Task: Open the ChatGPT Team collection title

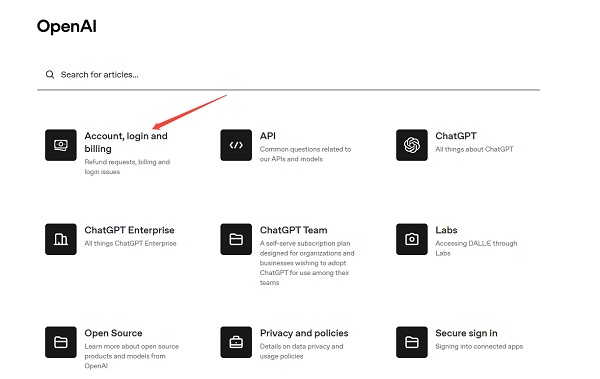Action: pyautogui.click(x=293, y=230)
